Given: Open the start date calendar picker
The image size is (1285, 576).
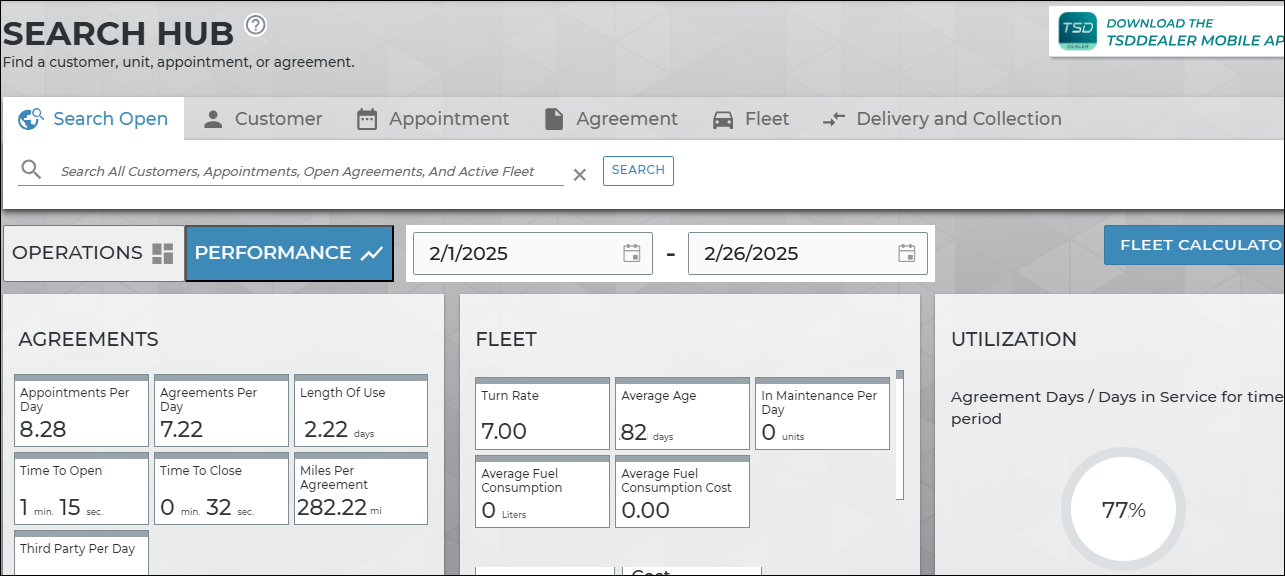Looking at the screenshot, I should pos(632,253).
